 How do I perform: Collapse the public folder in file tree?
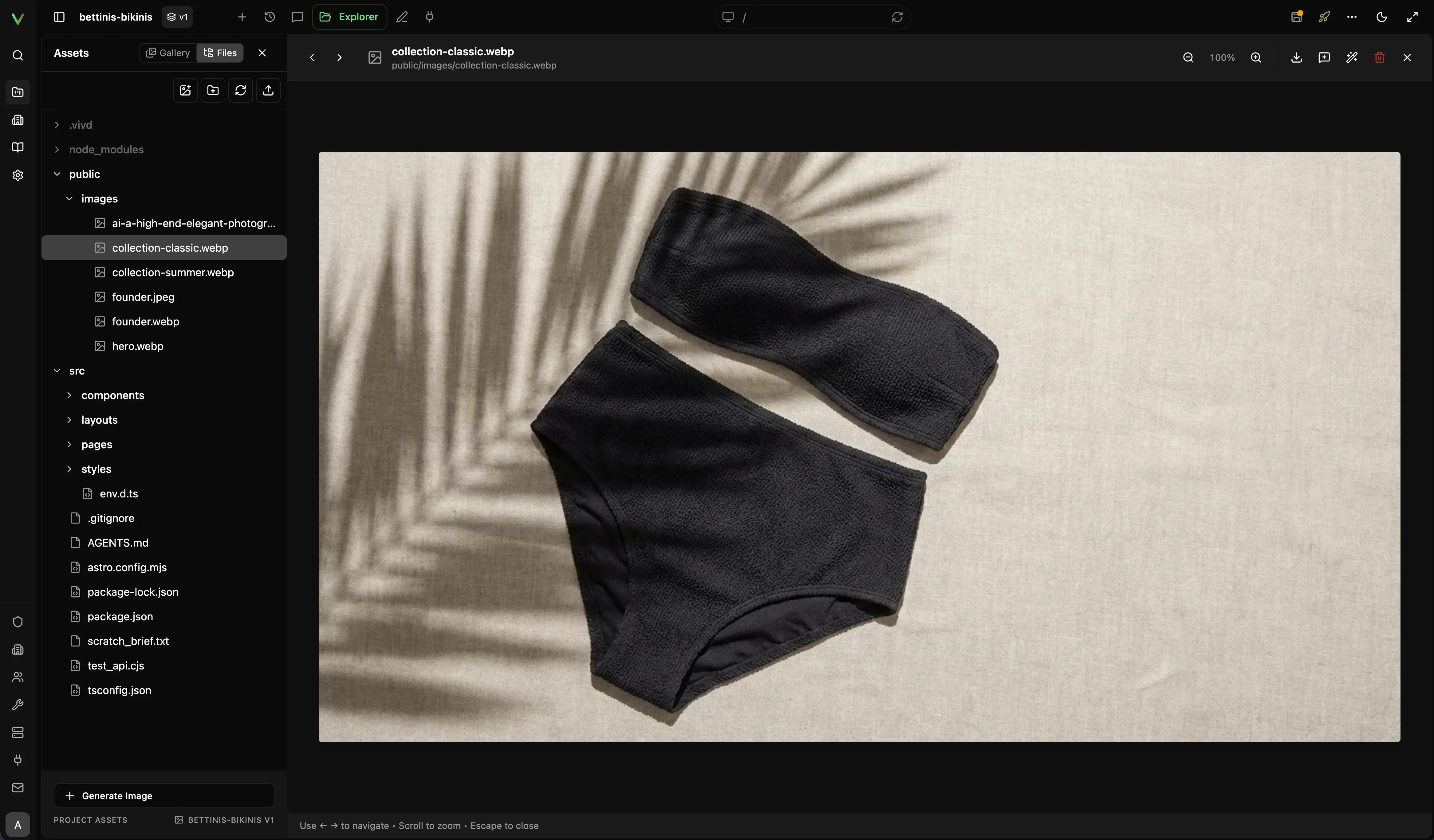pyautogui.click(x=57, y=174)
